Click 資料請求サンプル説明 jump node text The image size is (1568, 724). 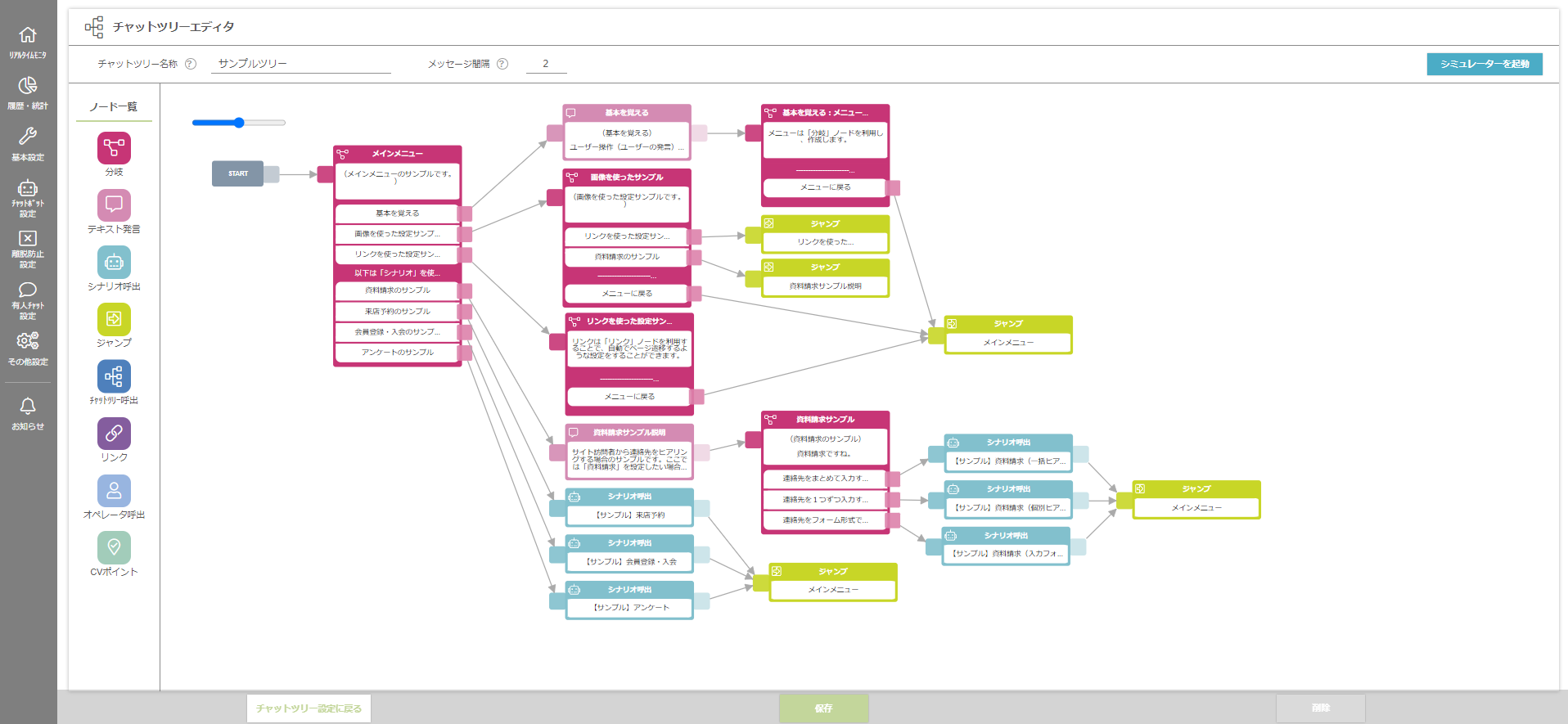(825, 286)
